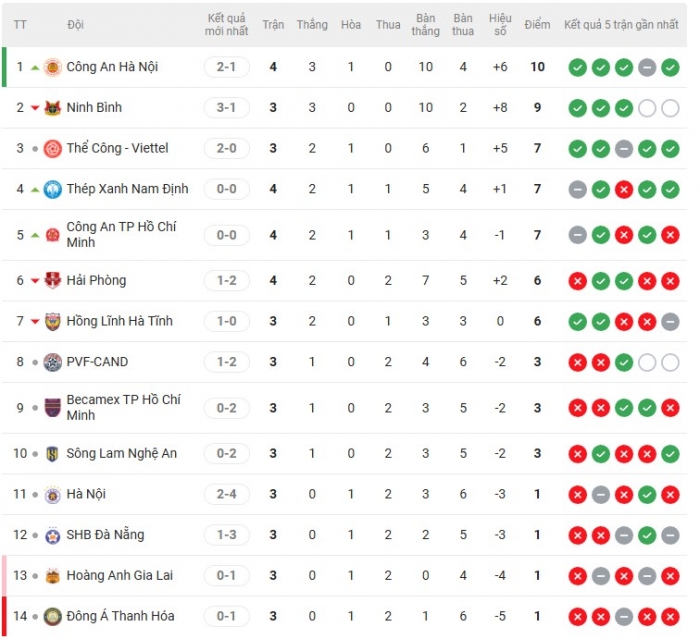The width and height of the screenshot is (700, 639).
Task: Click the Công An Hà Nội team logo
Action: (x=53, y=67)
